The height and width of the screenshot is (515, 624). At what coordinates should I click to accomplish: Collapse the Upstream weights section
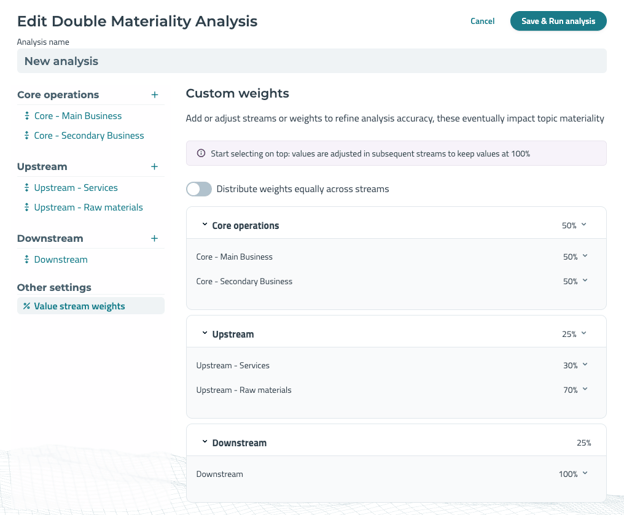(205, 333)
